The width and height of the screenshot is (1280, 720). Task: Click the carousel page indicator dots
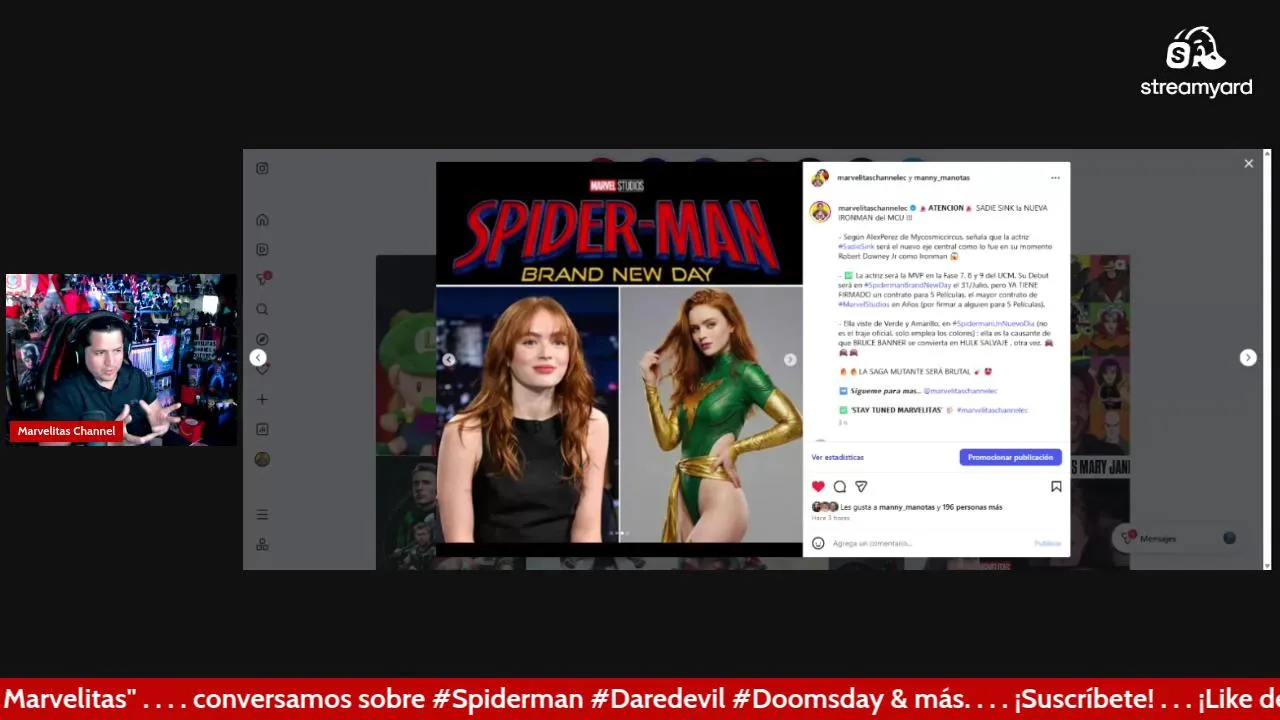coord(619,533)
